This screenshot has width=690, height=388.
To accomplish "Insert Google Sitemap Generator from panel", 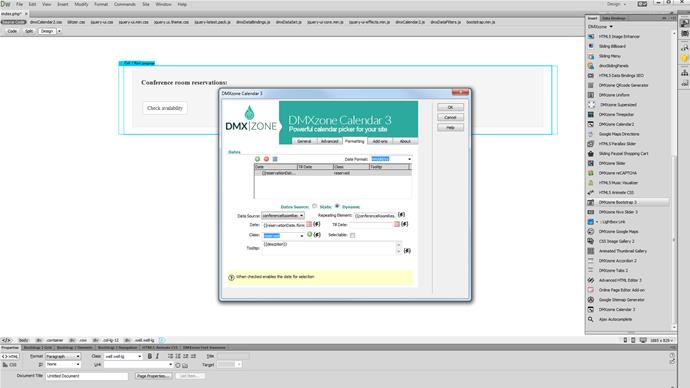I will 621,300.
